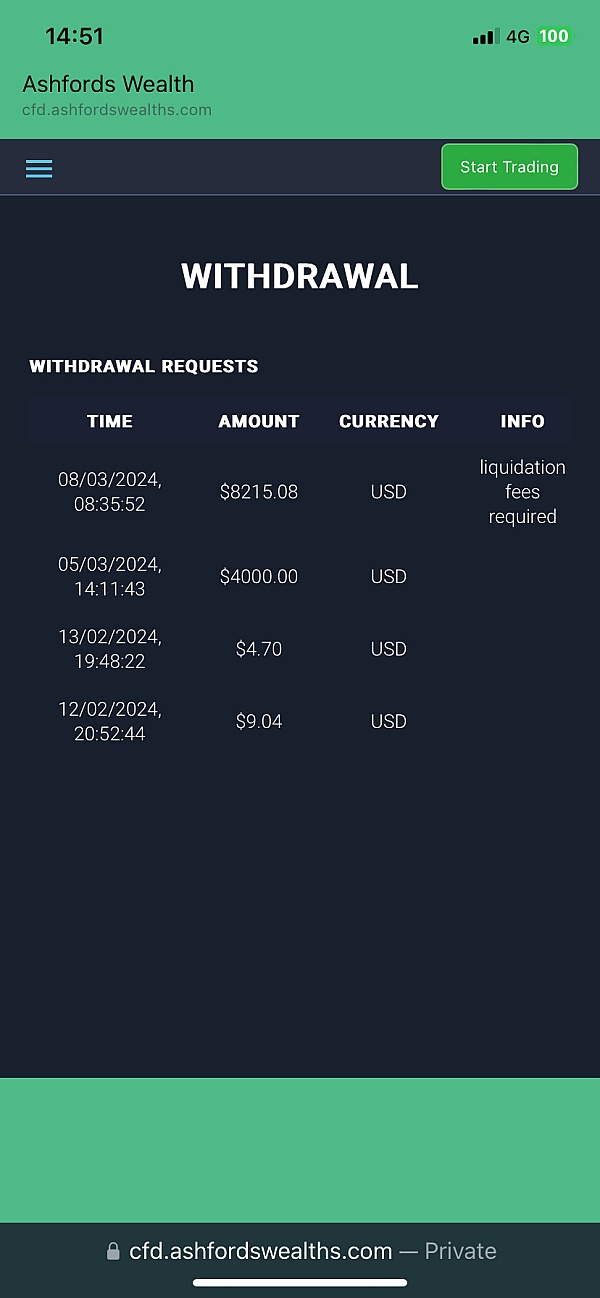Tap the cellular signal strength icon

tap(485, 37)
